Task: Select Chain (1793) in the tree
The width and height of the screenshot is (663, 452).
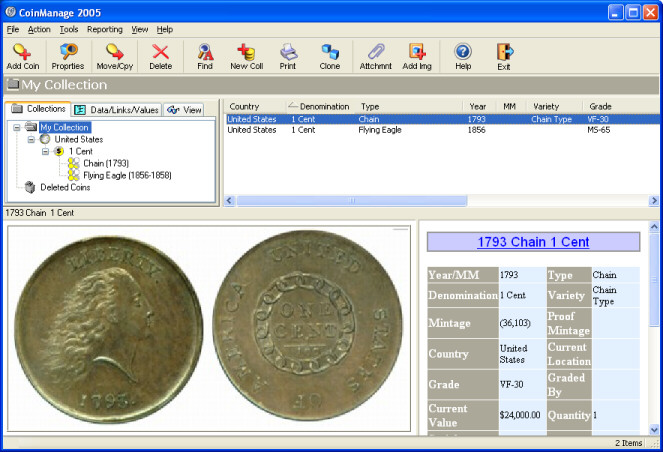Action: [x=106, y=163]
